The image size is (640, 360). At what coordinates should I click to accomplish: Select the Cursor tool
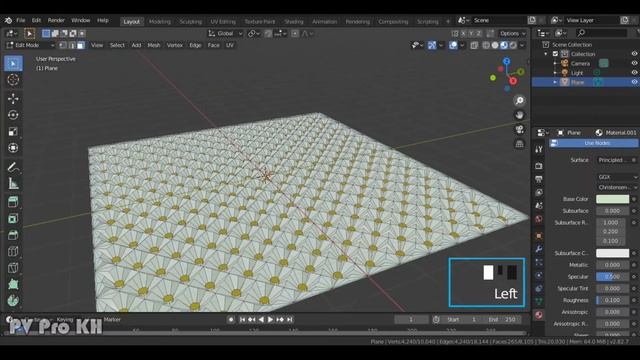(13, 80)
